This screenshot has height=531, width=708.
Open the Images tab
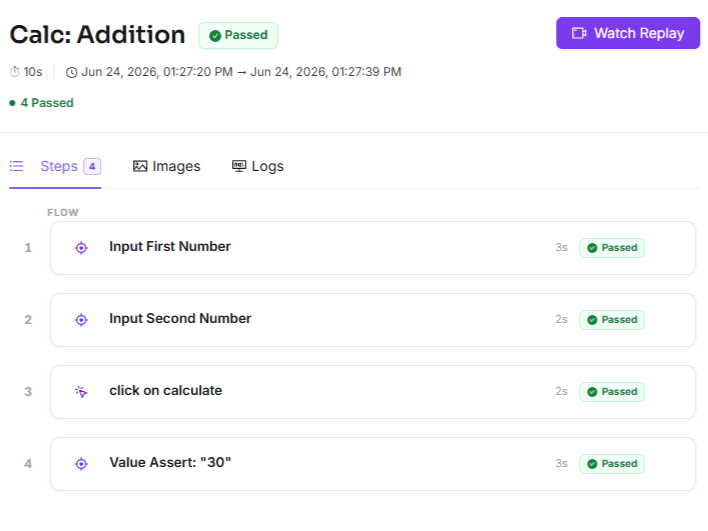tap(166, 166)
